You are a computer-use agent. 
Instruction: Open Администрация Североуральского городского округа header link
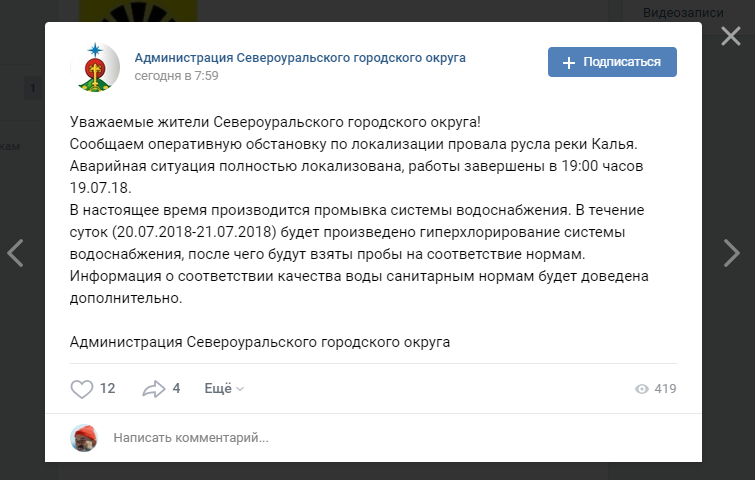pos(300,58)
